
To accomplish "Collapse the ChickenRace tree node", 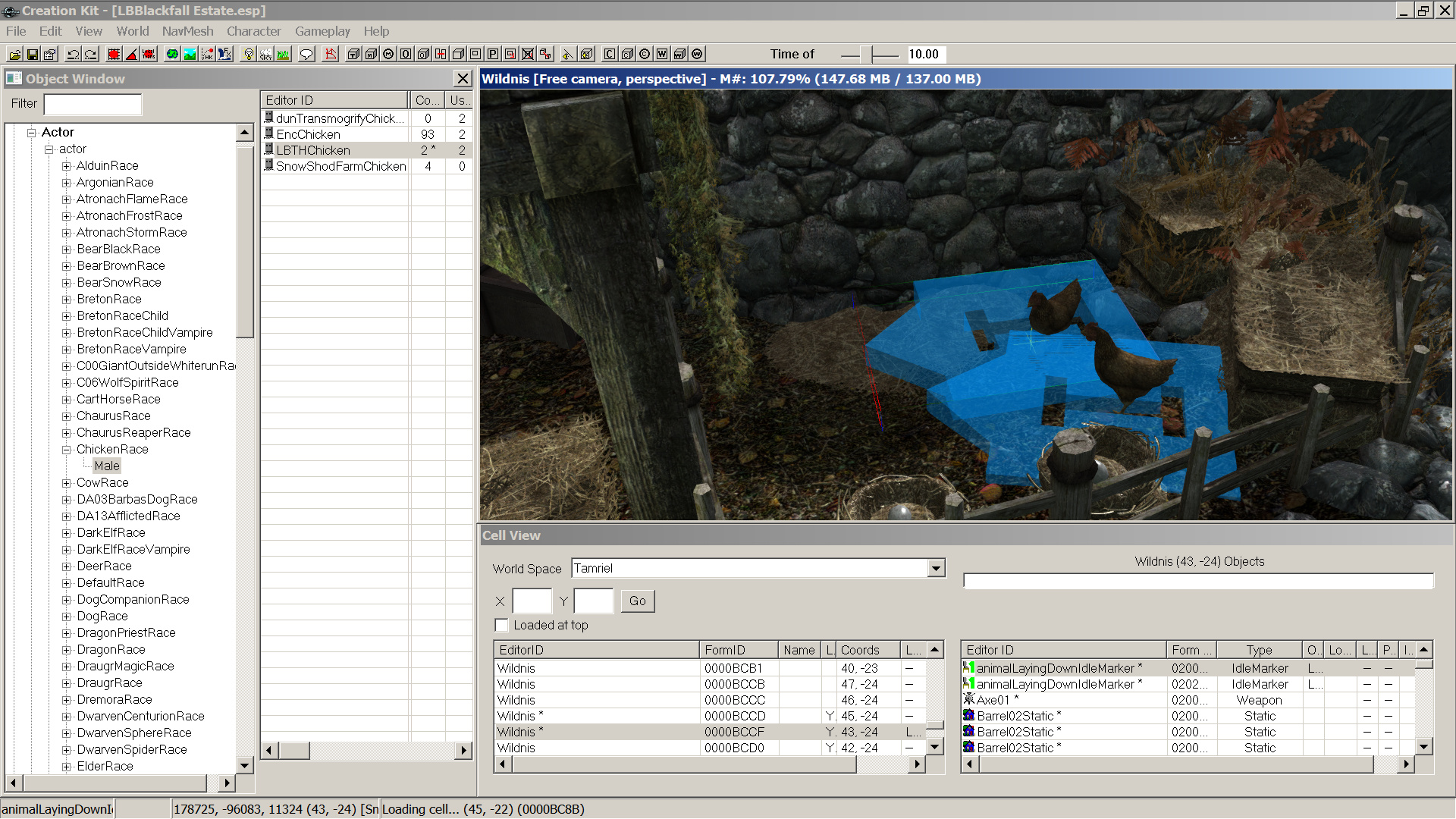I will pos(67,450).
